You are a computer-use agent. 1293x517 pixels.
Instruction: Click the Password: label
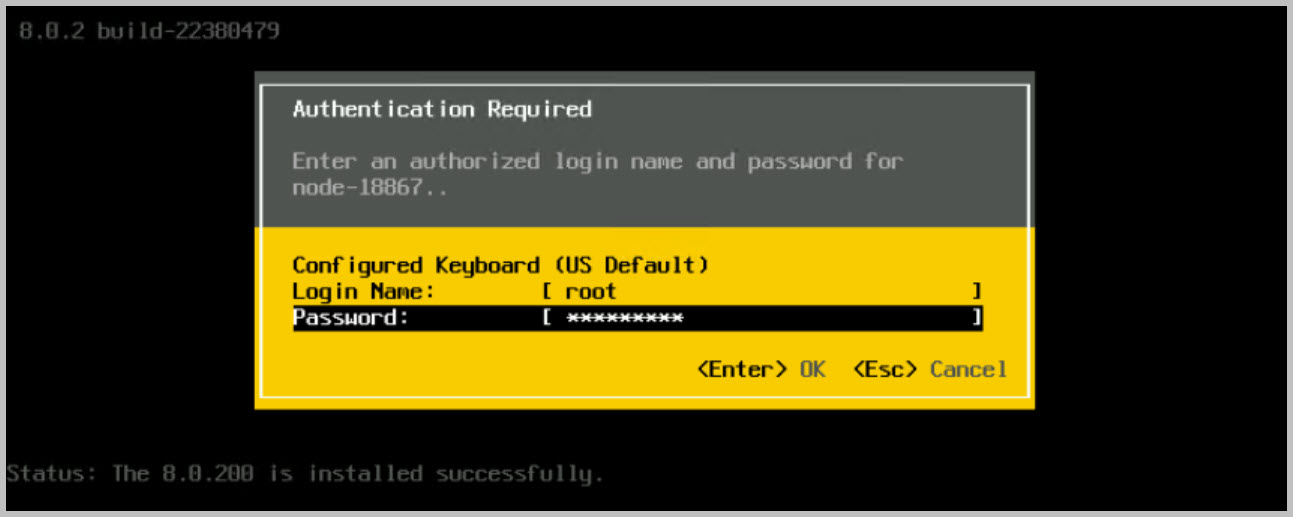click(x=351, y=318)
